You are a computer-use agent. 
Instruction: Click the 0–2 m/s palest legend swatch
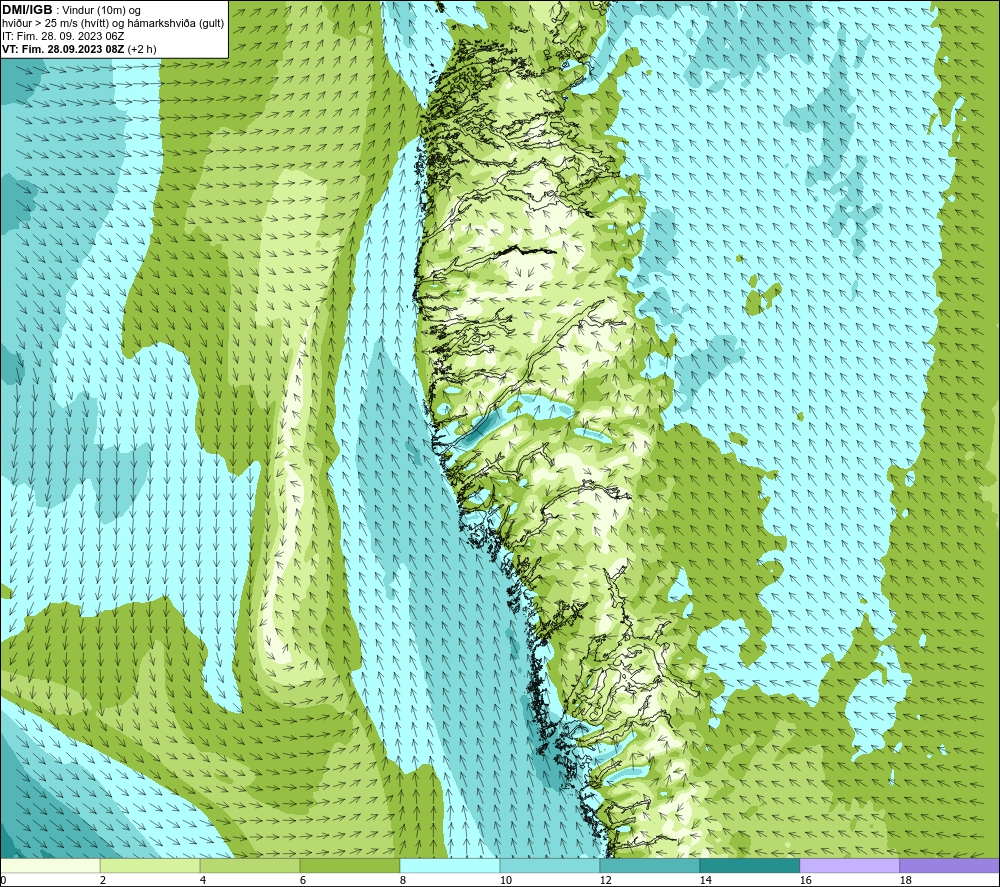point(50,865)
